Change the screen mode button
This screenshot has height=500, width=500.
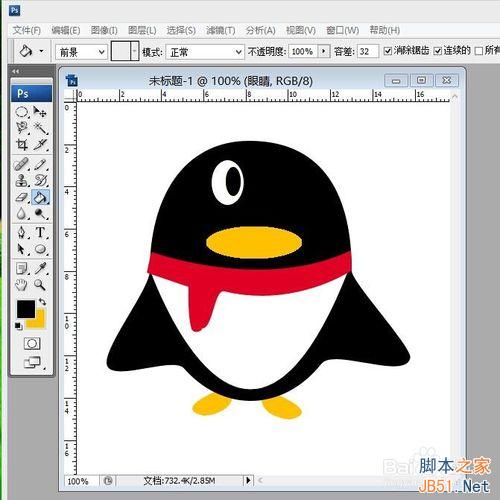(32, 362)
